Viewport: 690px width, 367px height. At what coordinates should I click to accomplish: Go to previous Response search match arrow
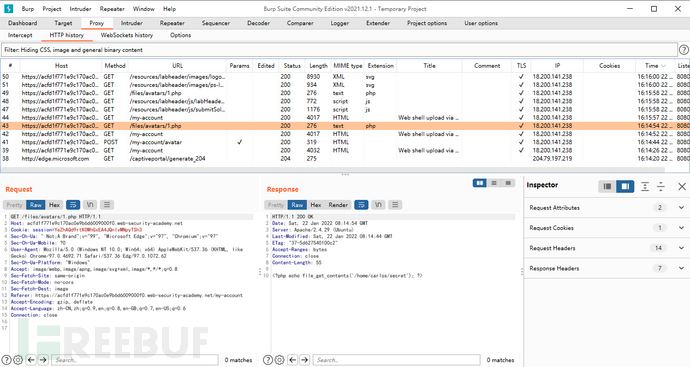click(x=293, y=360)
